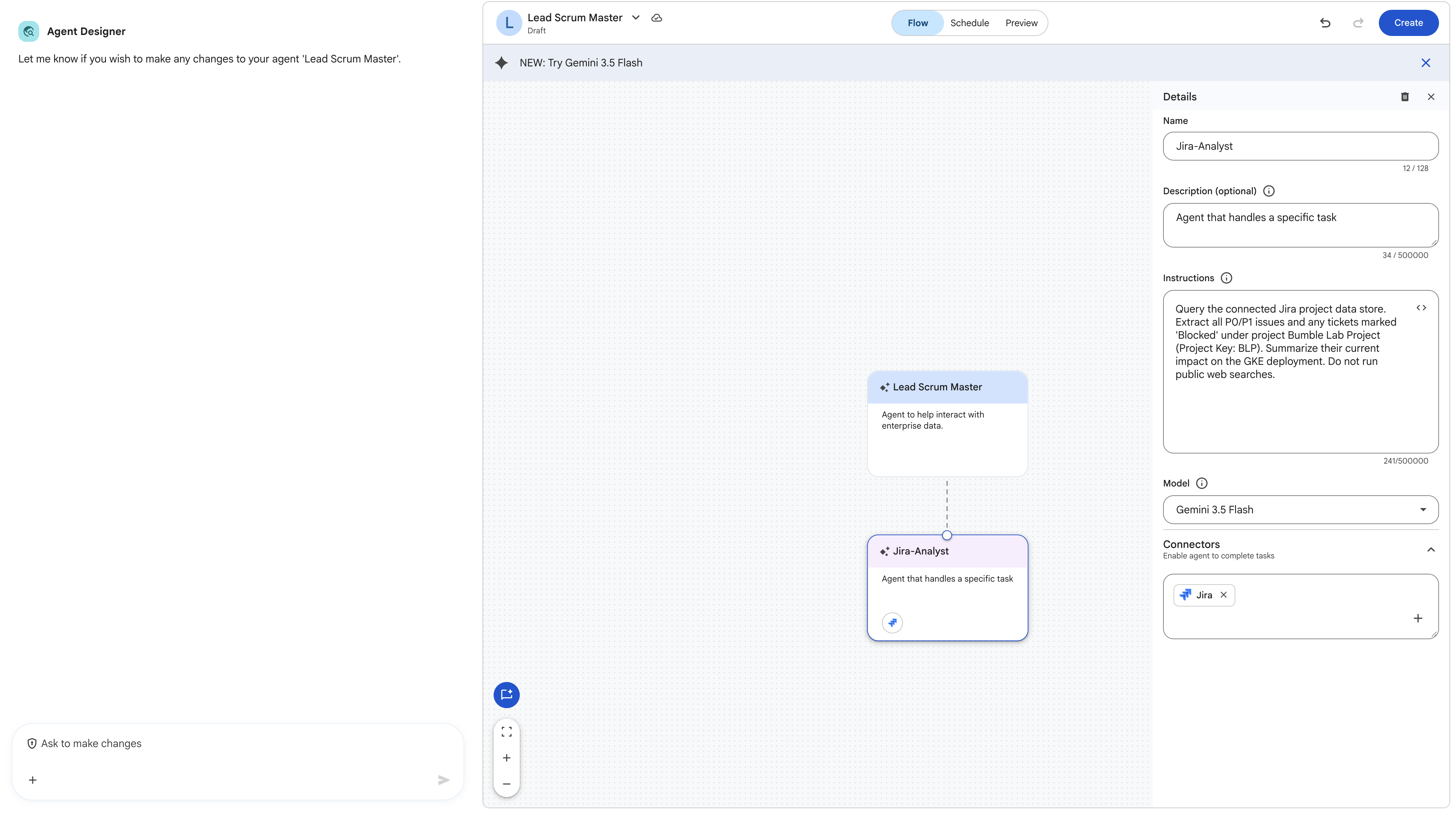
Task: Remove the Jira connector chip
Action: (1224, 595)
